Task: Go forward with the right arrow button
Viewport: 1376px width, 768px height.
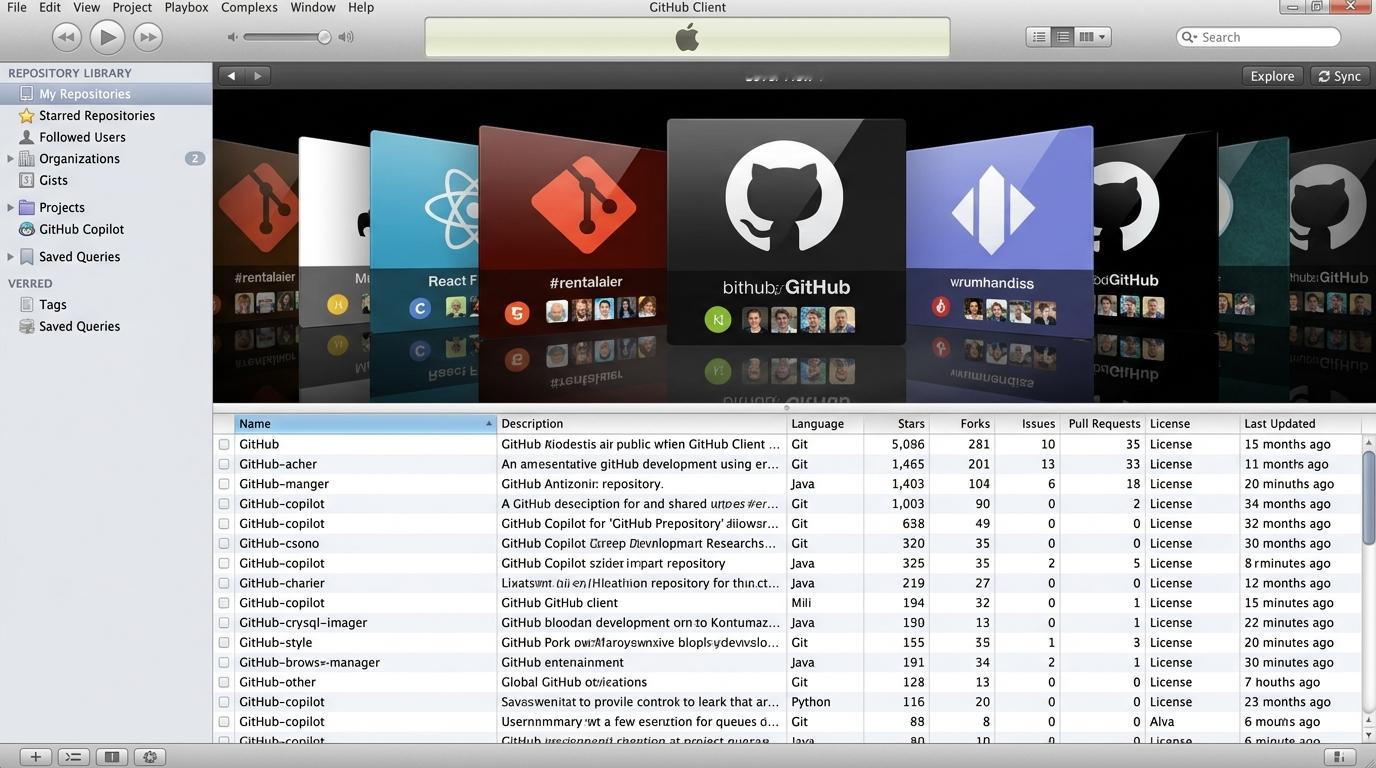Action: tap(257, 76)
